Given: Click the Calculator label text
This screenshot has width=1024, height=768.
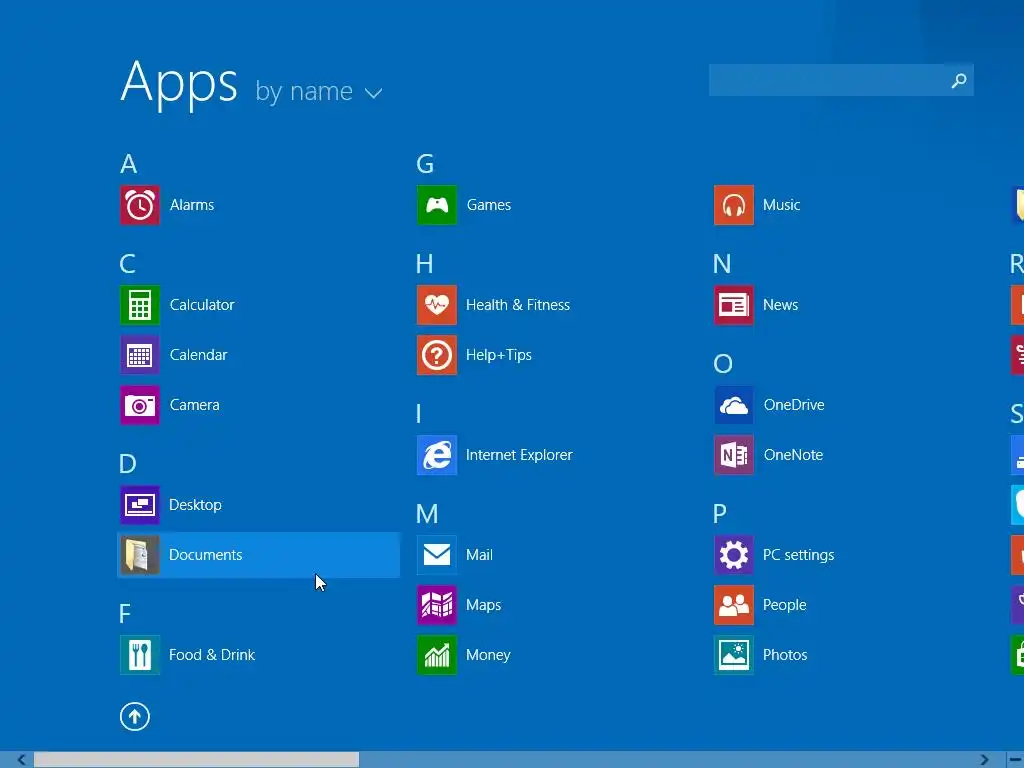Looking at the screenshot, I should (x=202, y=305).
